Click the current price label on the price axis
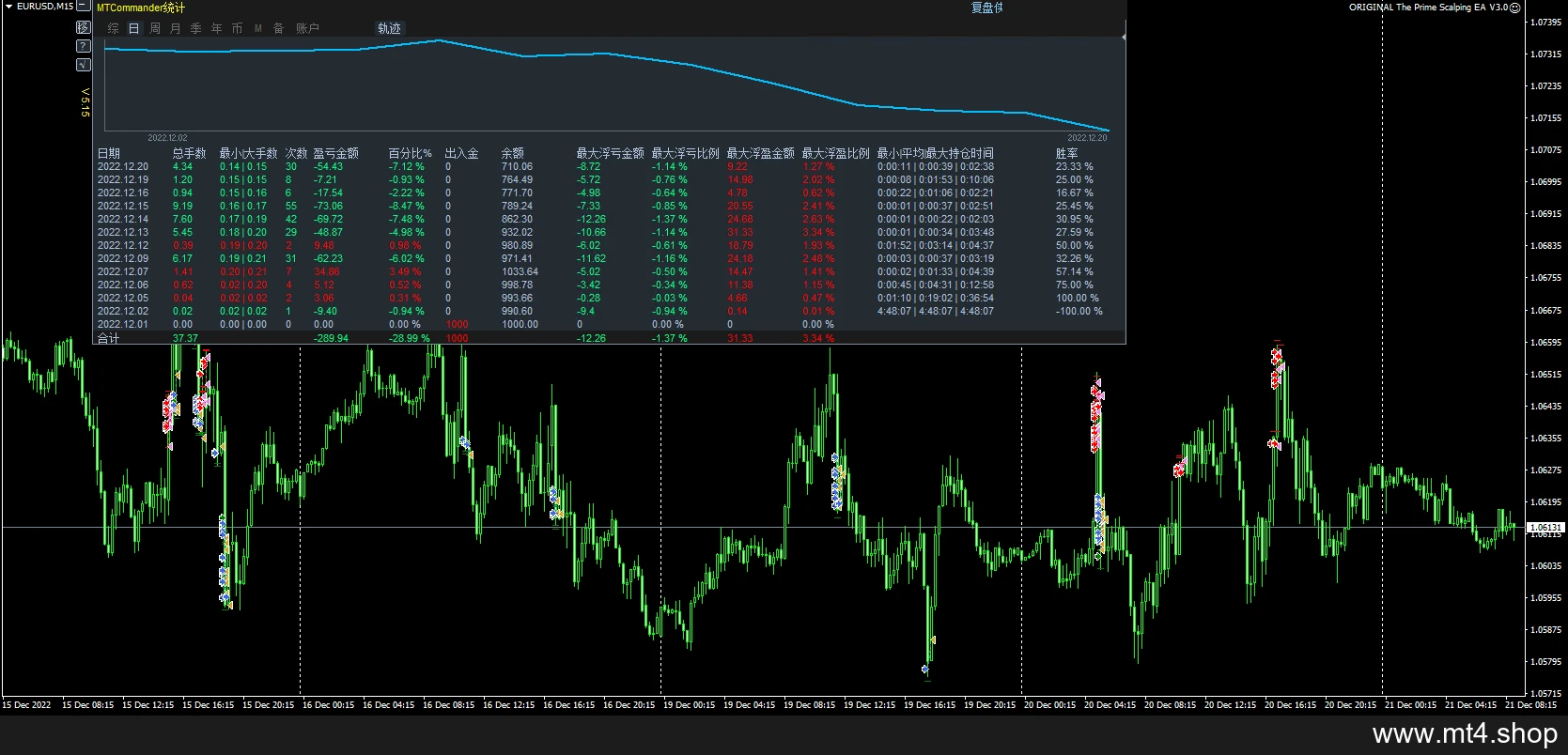This screenshot has height=755, width=1568. coord(1545,528)
